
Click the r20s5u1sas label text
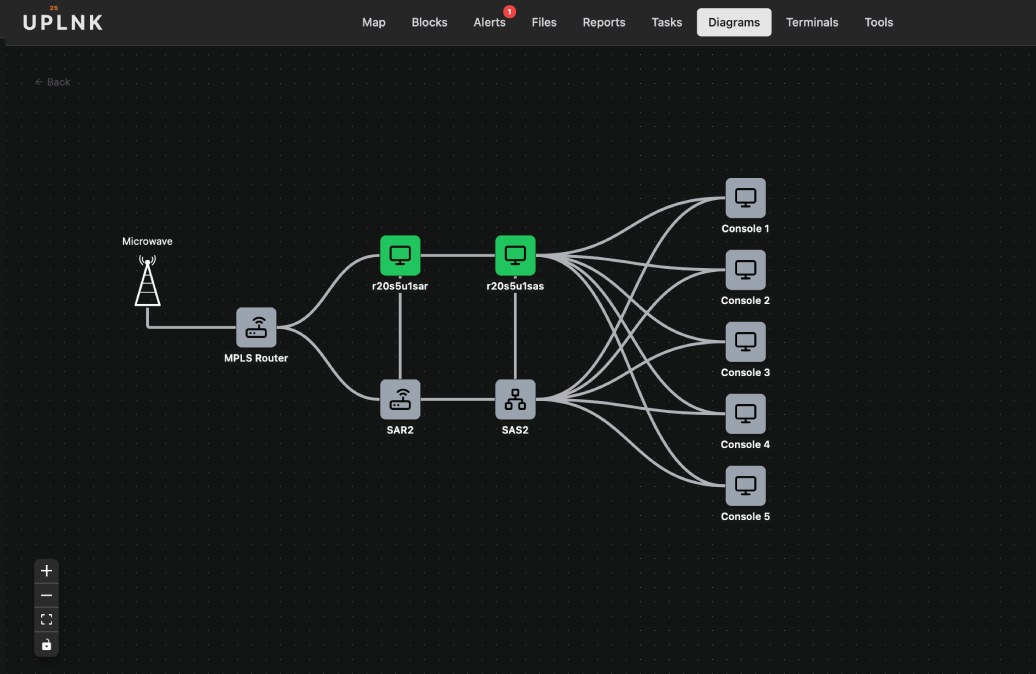pos(515,286)
